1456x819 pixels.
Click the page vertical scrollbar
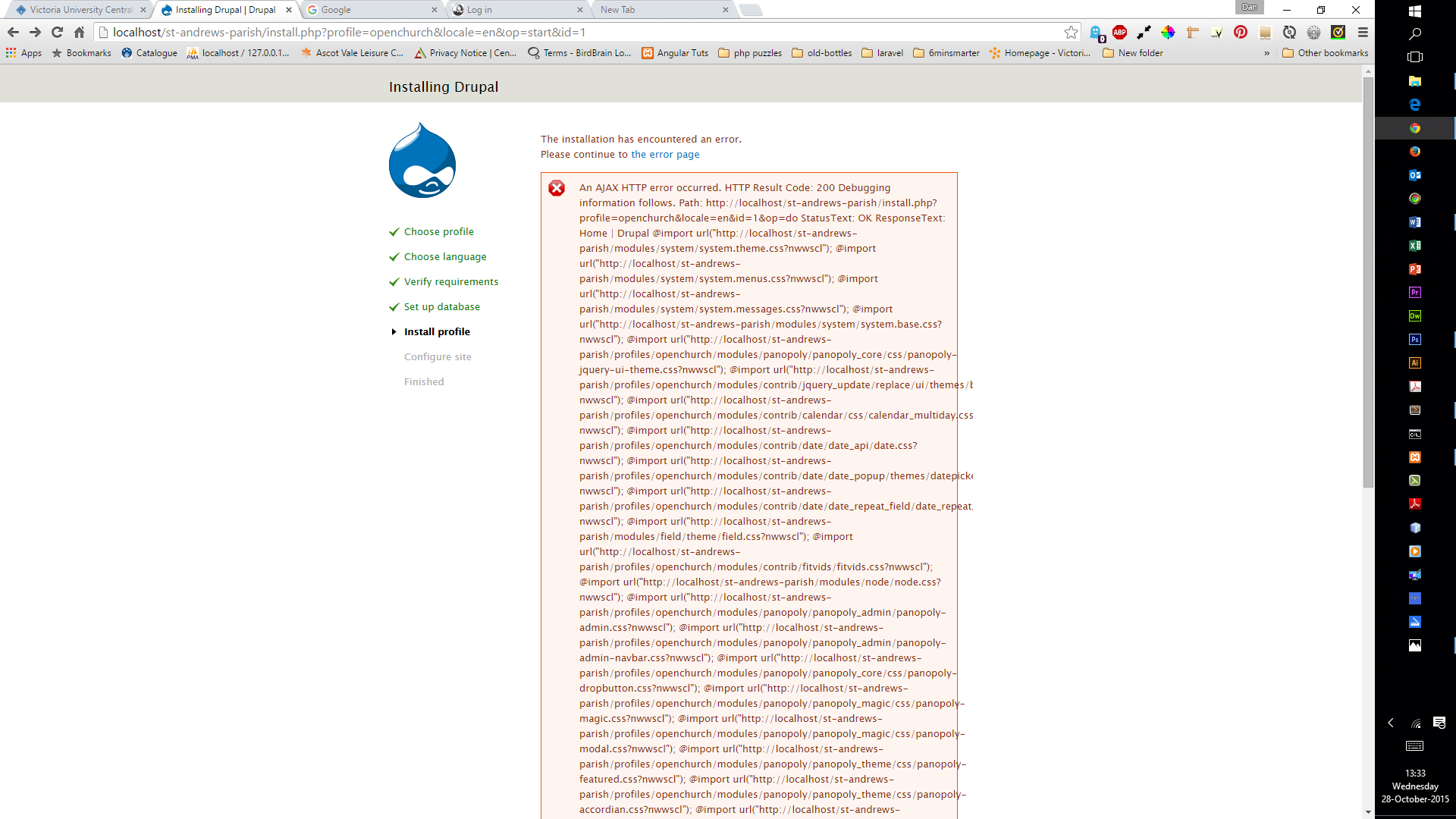[1368, 281]
